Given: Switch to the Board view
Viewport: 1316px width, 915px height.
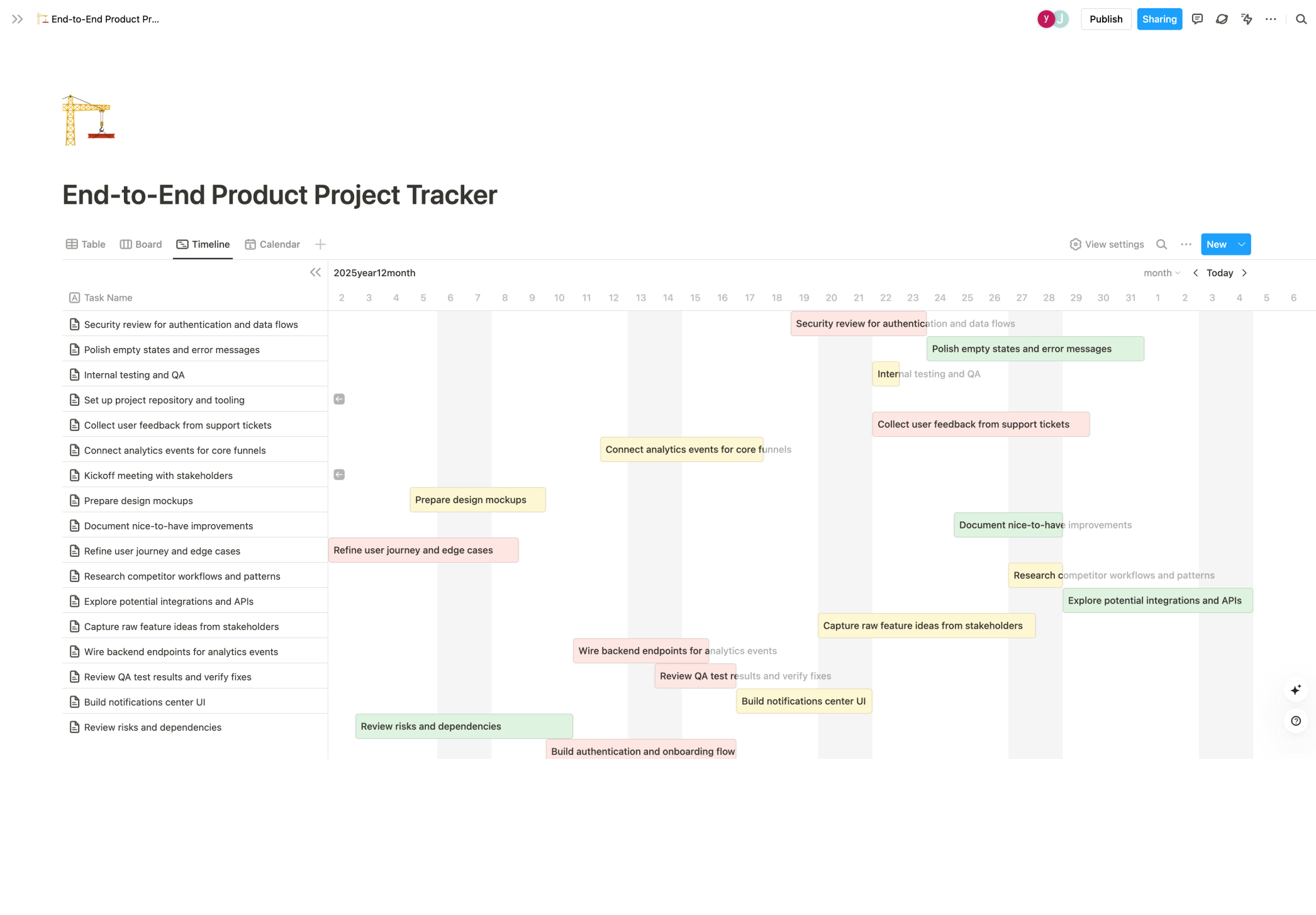Looking at the screenshot, I should [141, 244].
